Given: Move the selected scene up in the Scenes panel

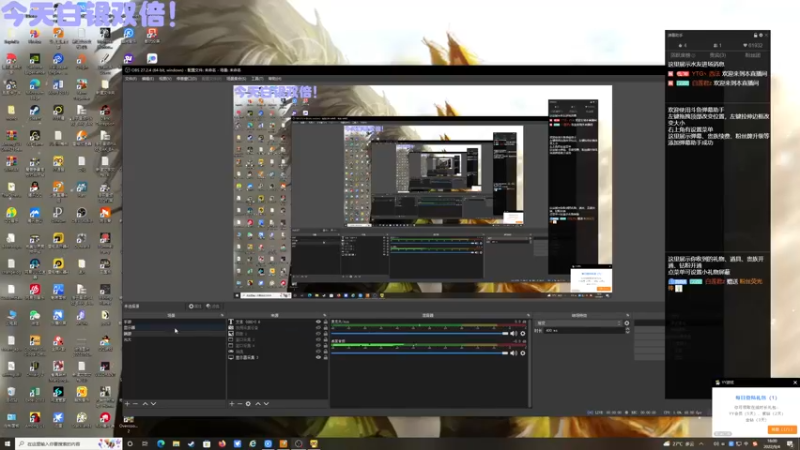Looking at the screenshot, I should [x=145, y=404].
